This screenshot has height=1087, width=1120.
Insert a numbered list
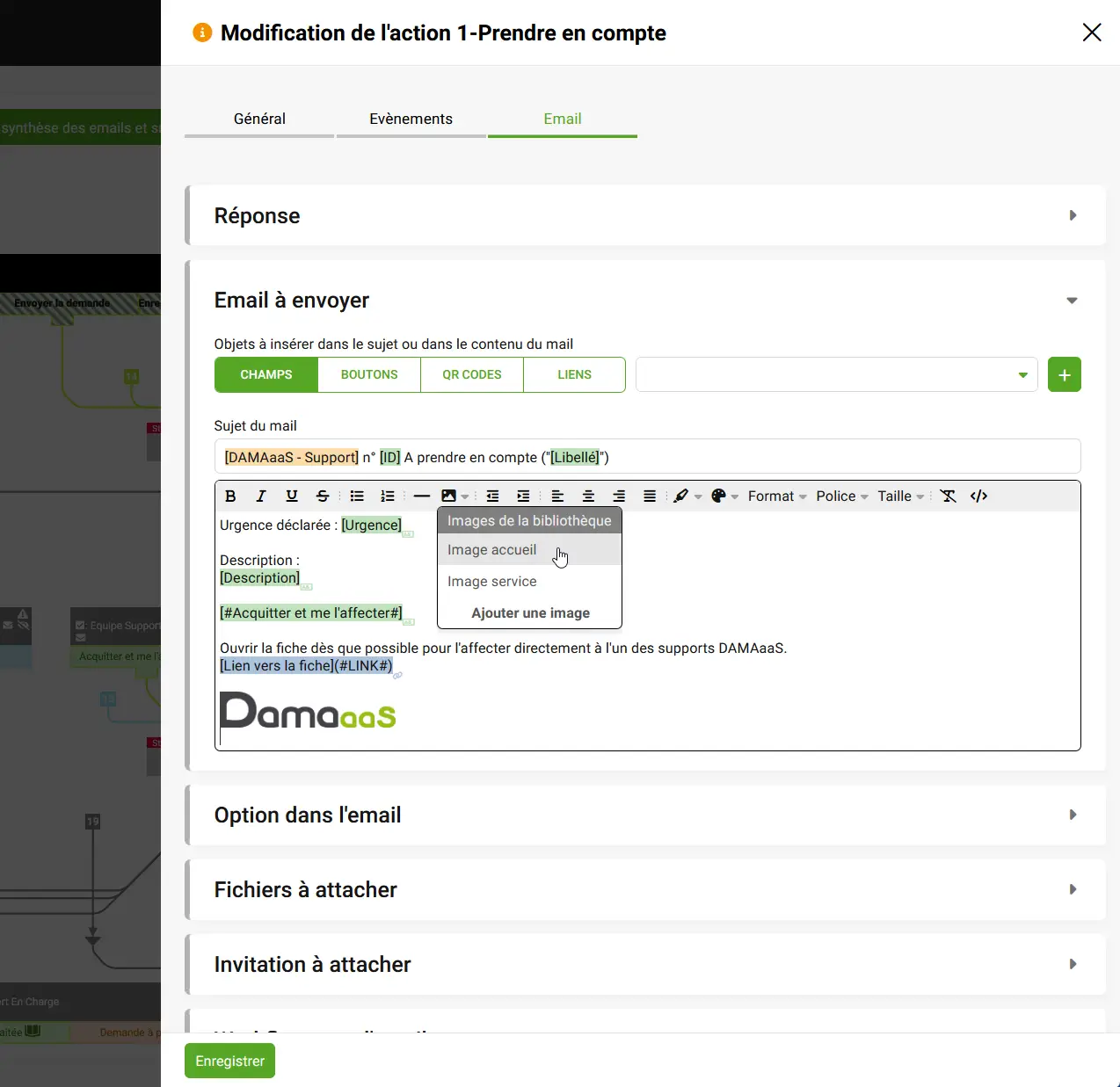click(x=388, y=496)
